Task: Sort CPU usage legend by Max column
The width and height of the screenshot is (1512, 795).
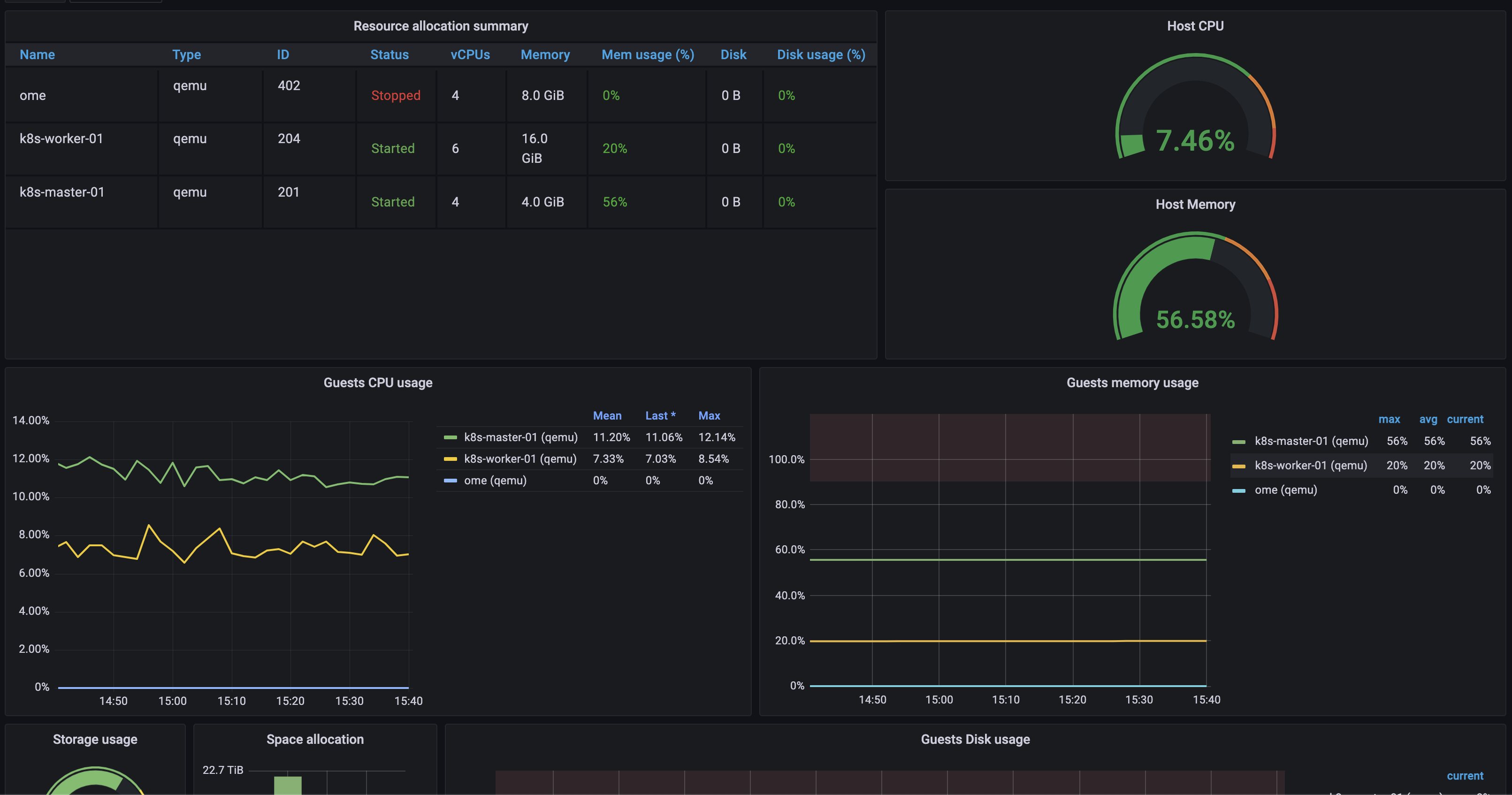Action: pyautogui.click(x=709, y=416)
